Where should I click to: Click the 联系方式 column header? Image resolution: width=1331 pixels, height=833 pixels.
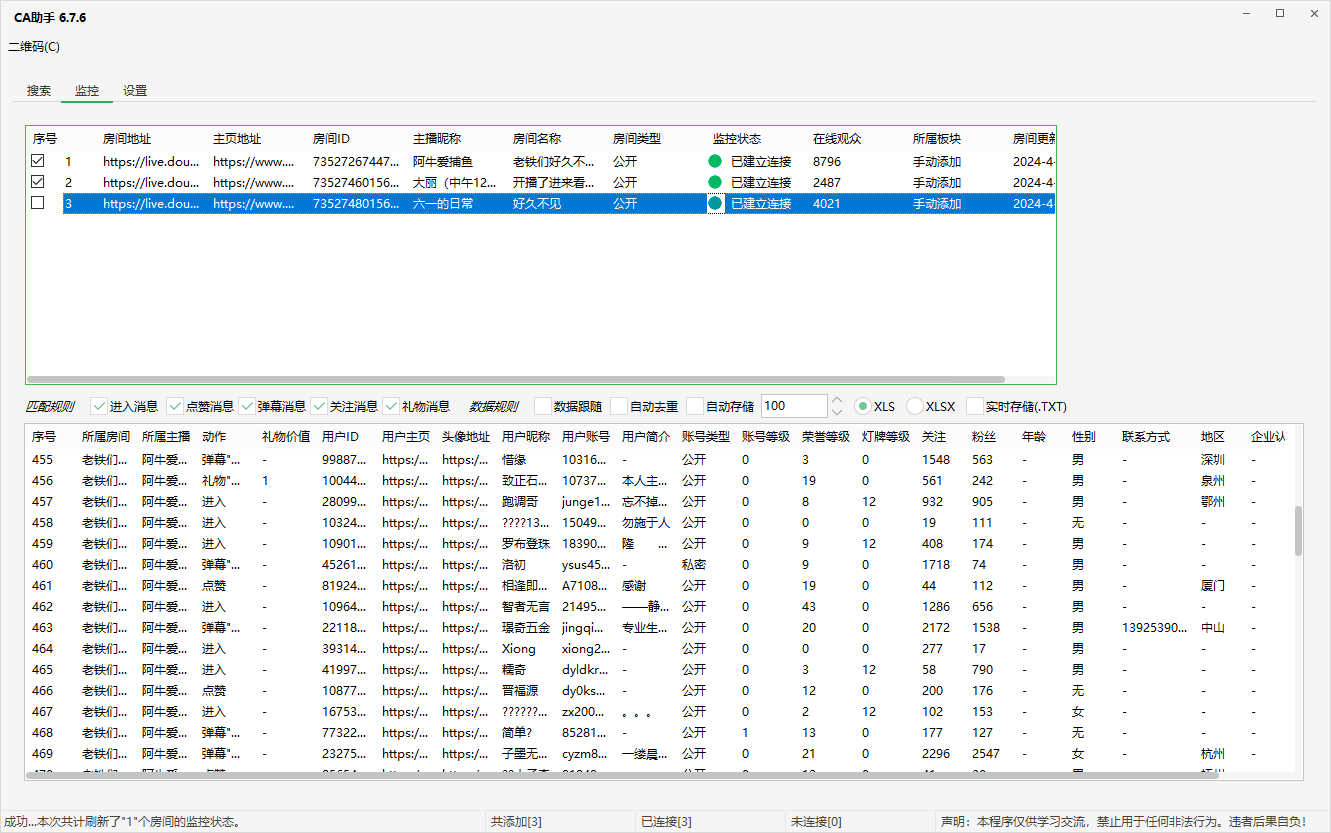click(x=1146, y=437)
